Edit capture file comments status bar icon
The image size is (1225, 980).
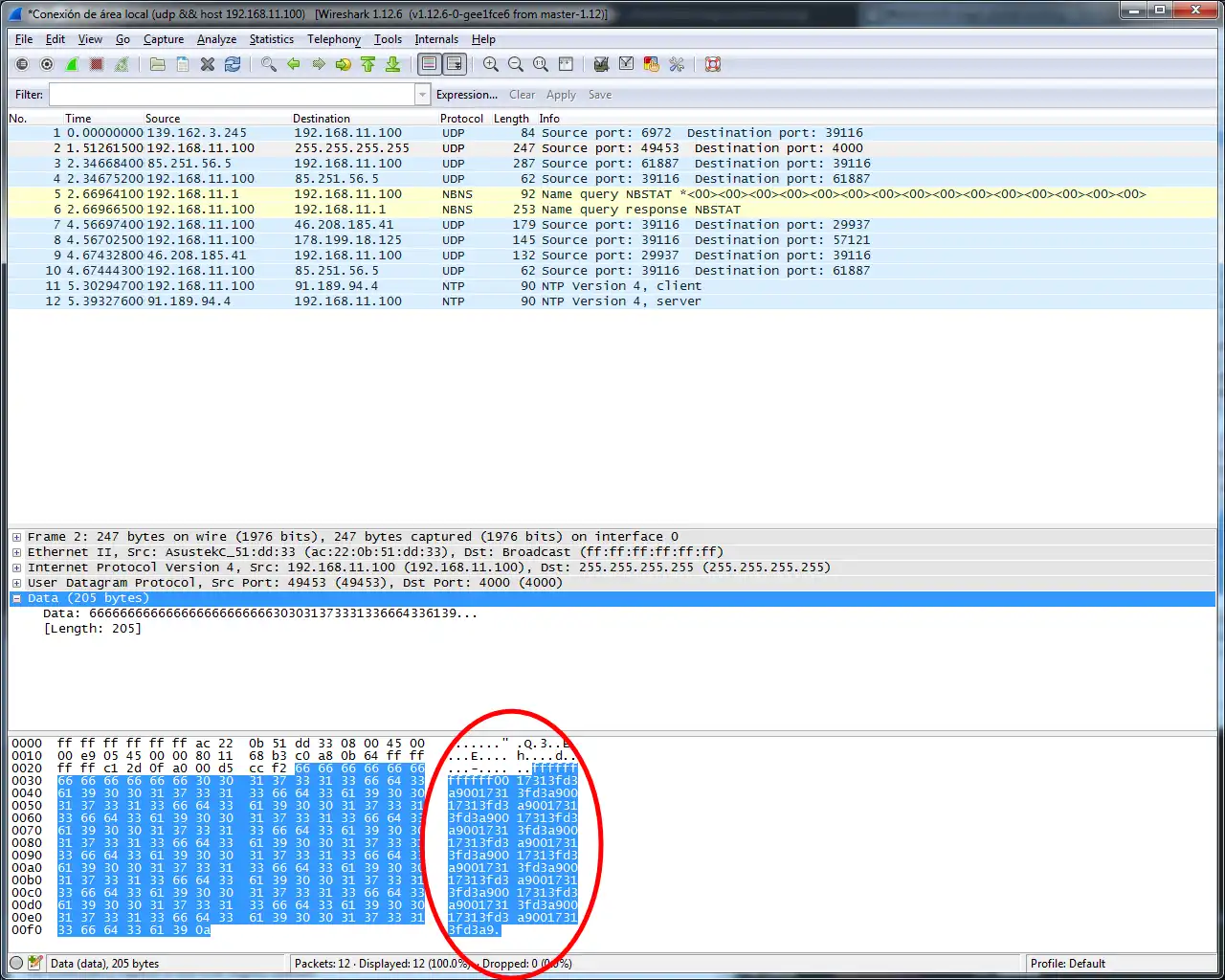(35, 963)
